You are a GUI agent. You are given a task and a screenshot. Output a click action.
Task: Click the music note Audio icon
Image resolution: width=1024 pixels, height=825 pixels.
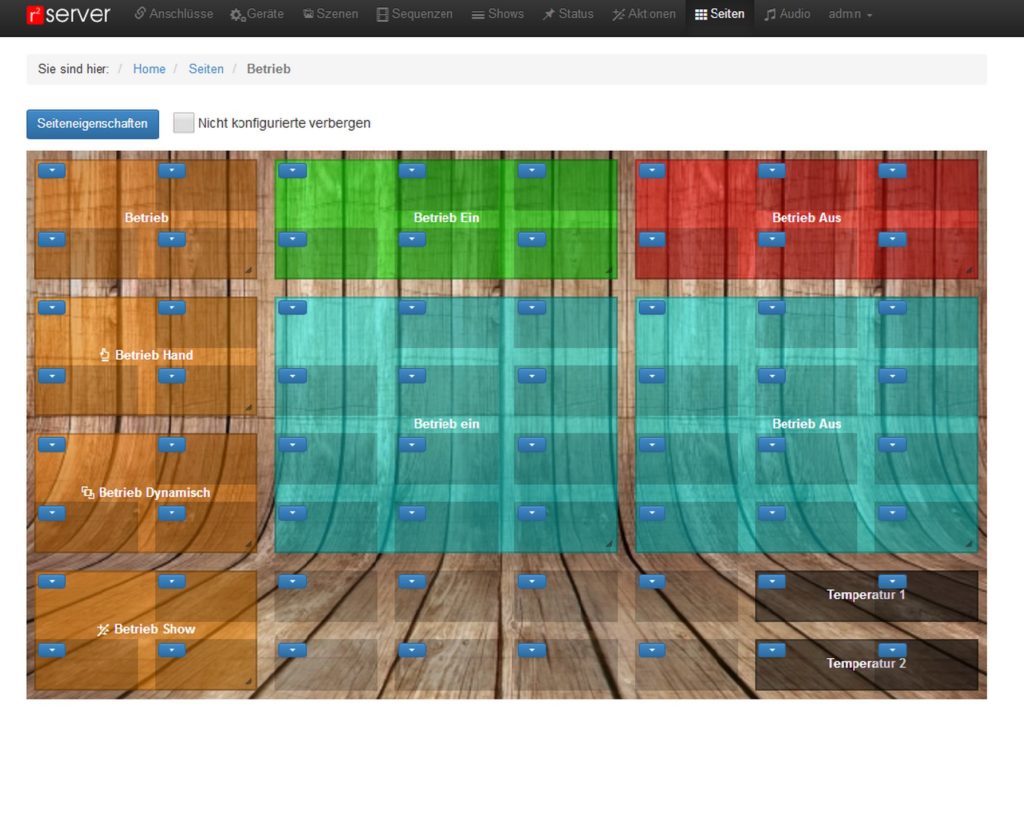pyautogui.click(x=770, y=14)
